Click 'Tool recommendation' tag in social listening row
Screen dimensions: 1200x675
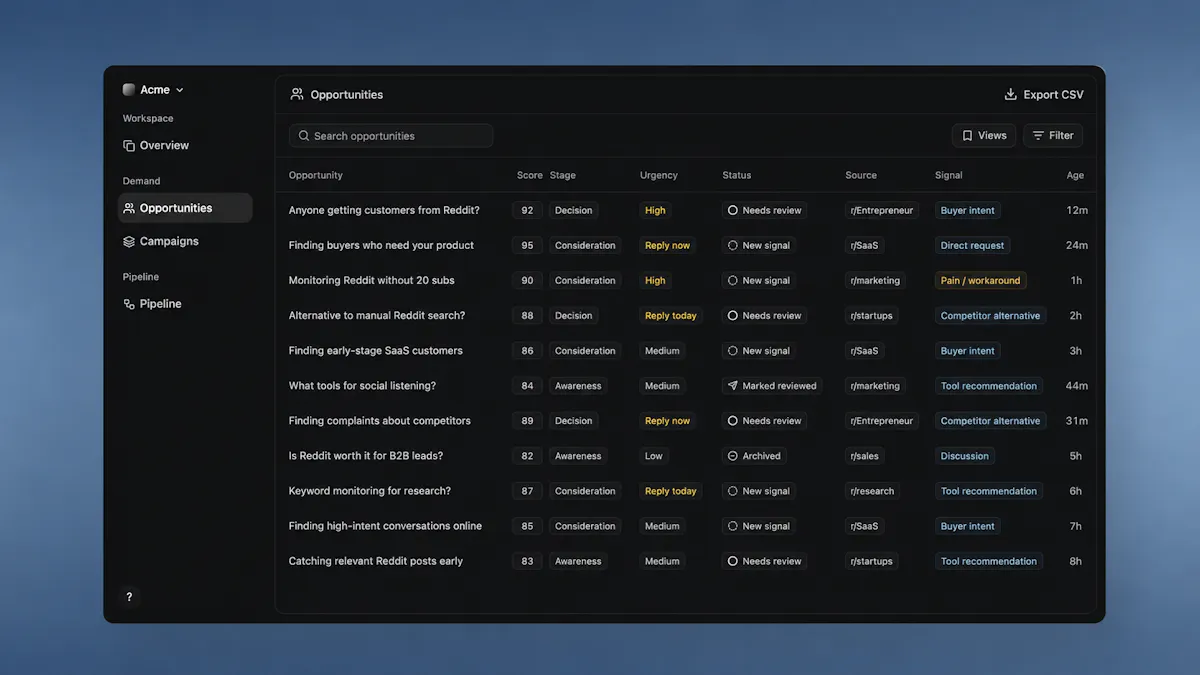989,386
